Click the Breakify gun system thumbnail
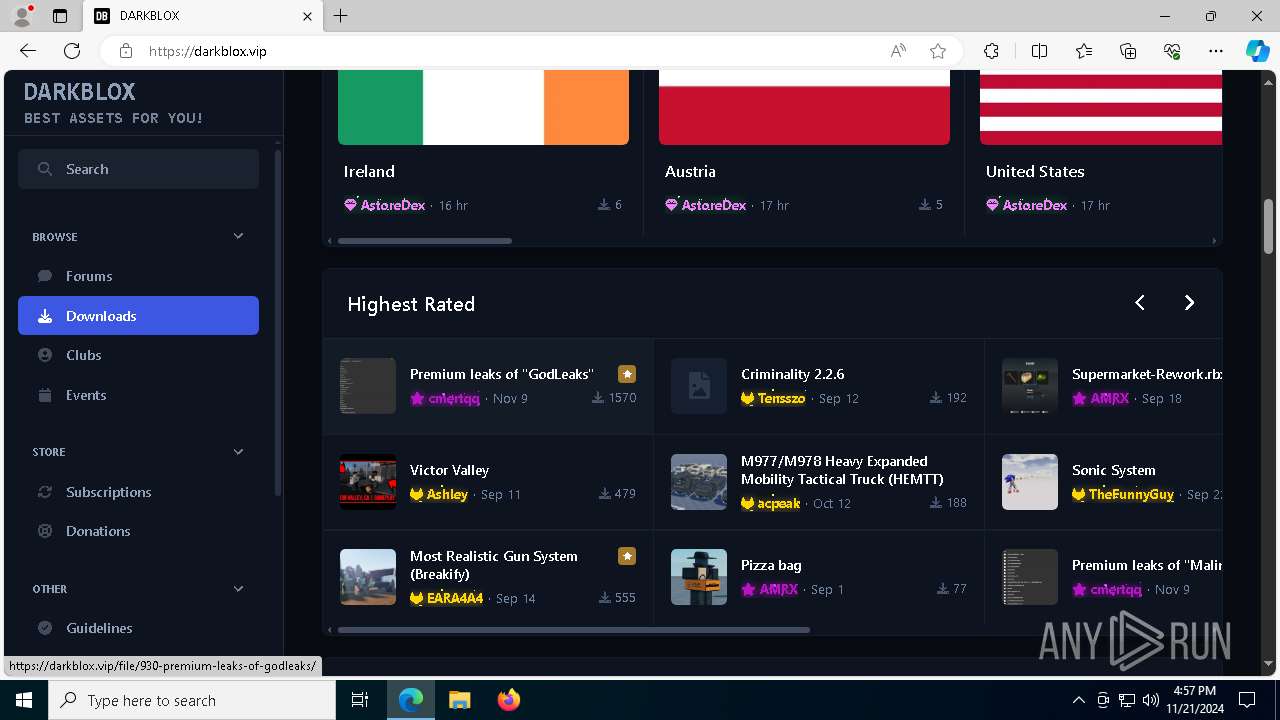 pos(368,577)
